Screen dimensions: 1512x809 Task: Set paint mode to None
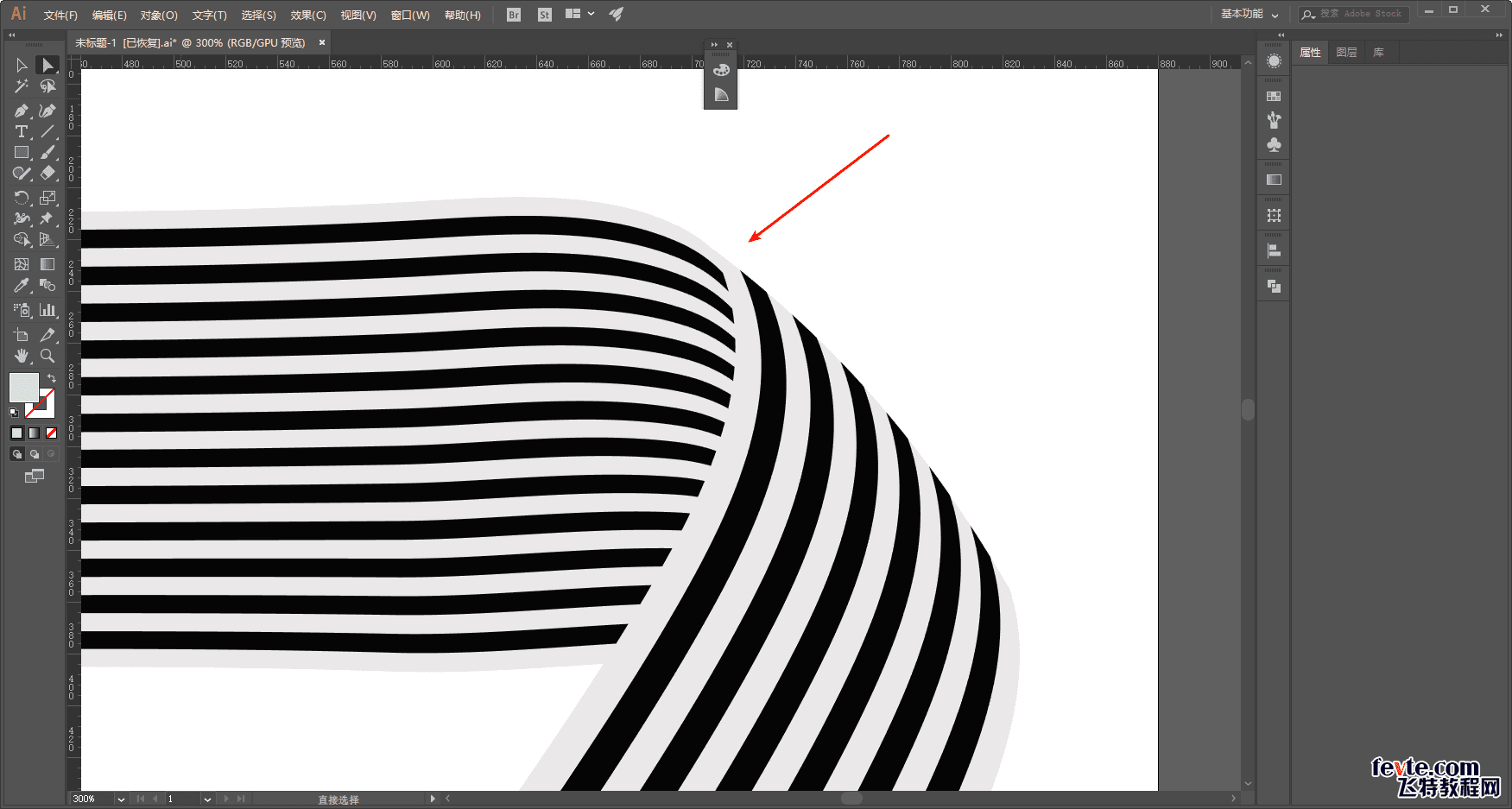click(51, 433)
